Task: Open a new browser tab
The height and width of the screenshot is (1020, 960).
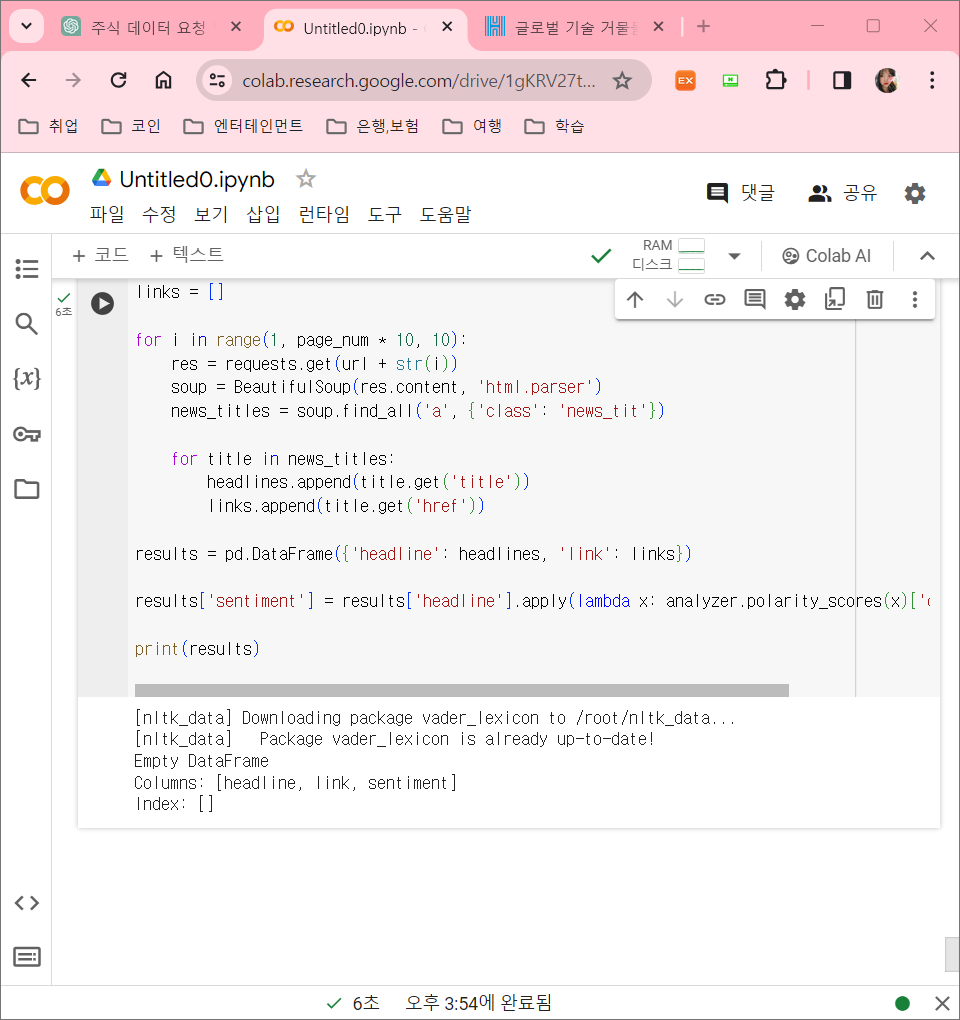Action: click(703, 27)
